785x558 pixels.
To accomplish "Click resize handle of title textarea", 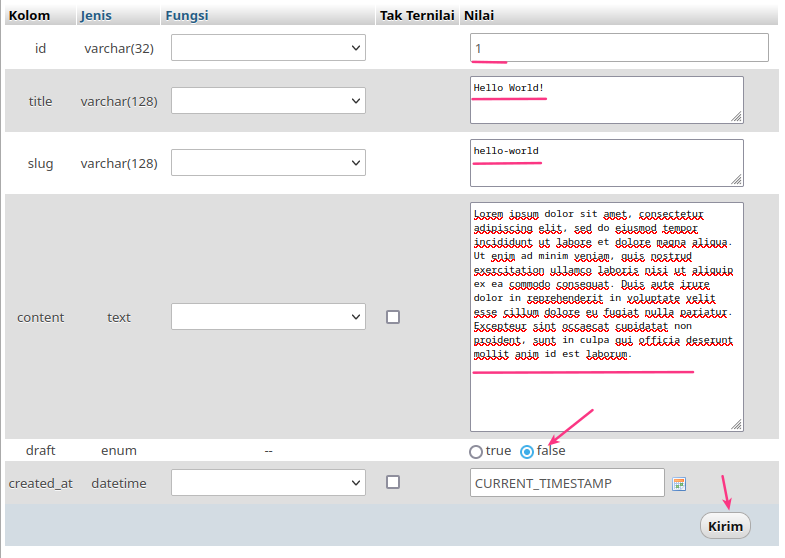I will tap(736, 117).
